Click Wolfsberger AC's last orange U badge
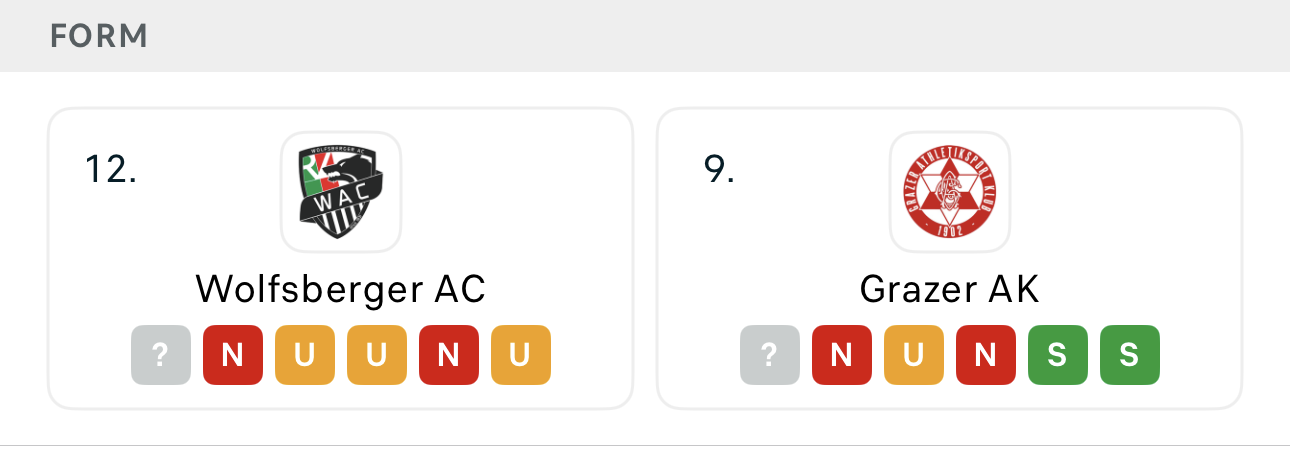The width and height of the screenshot is (1290, 451). tap(521, 355)
